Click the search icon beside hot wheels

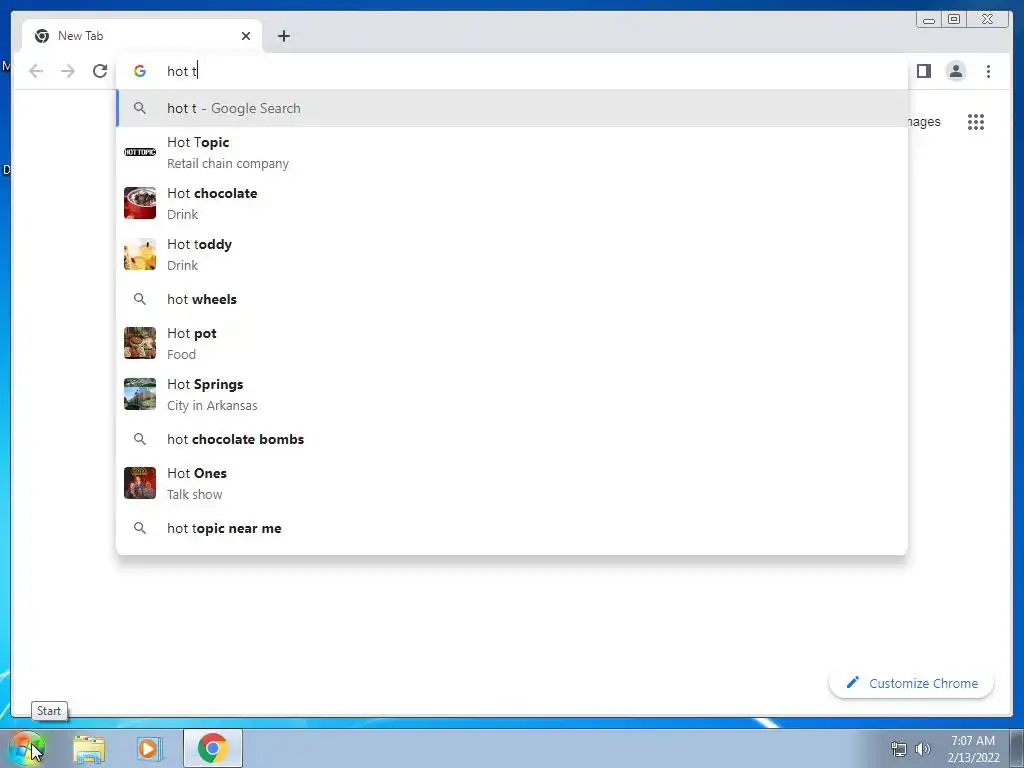(x=140, y=299)
